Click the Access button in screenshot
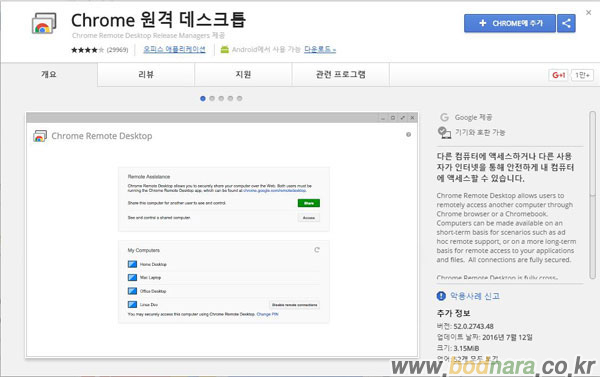600x377 pixels. click(309, 218)
